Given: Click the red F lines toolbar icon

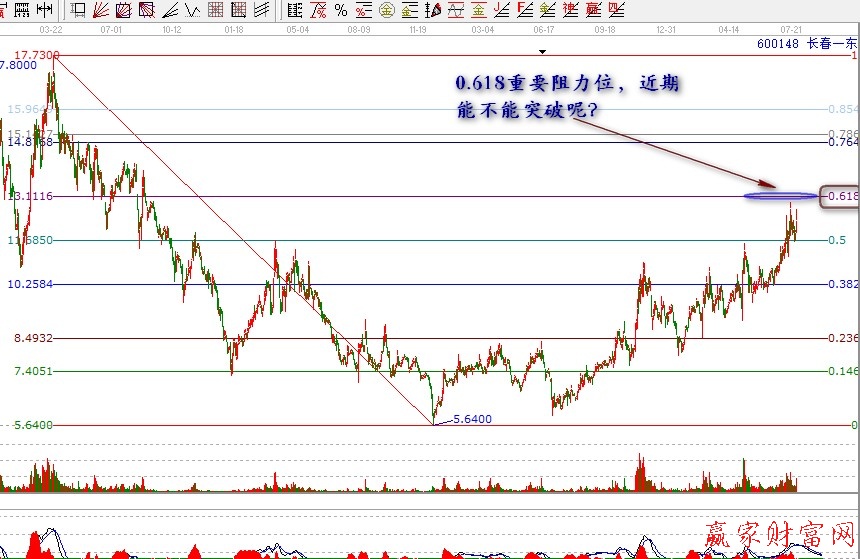Looking at the screenshot, I should tap(524, 10).
